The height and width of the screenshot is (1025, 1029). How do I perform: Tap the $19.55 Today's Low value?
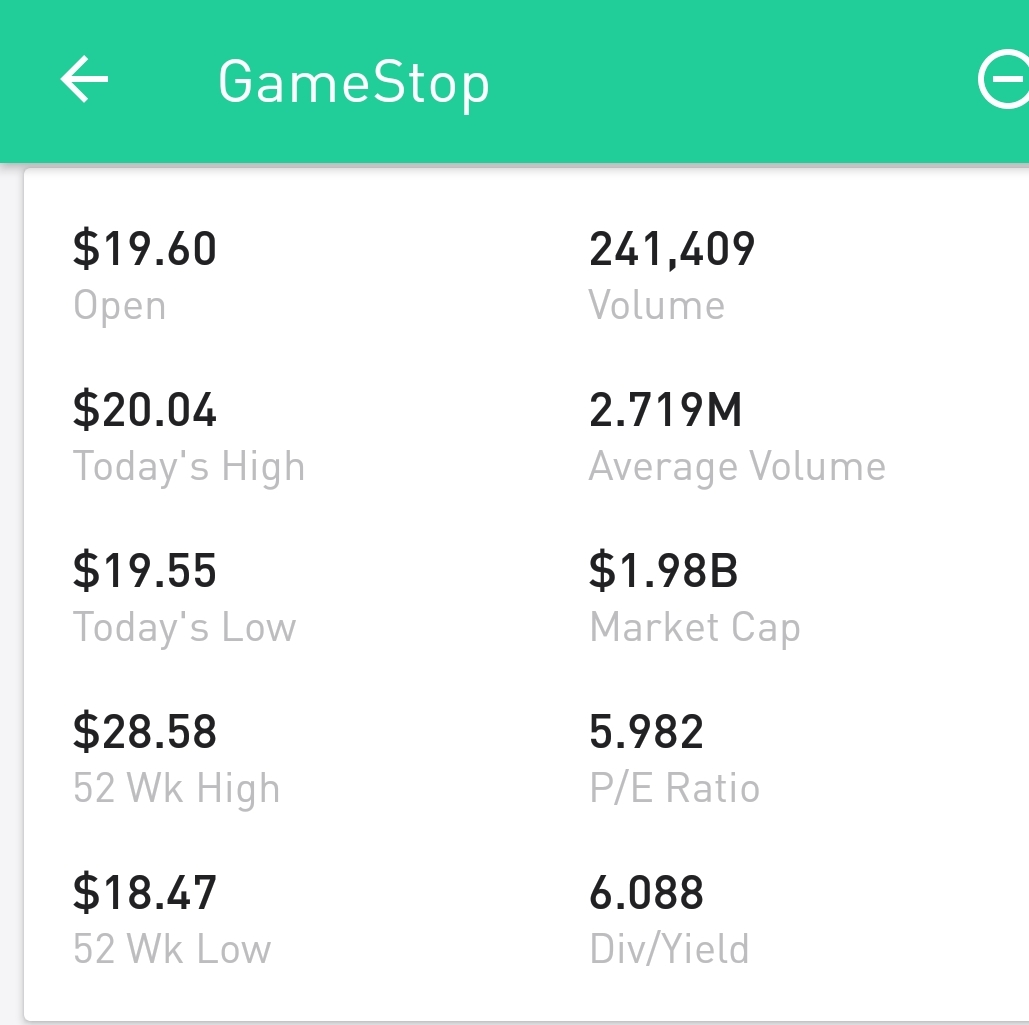144,570
